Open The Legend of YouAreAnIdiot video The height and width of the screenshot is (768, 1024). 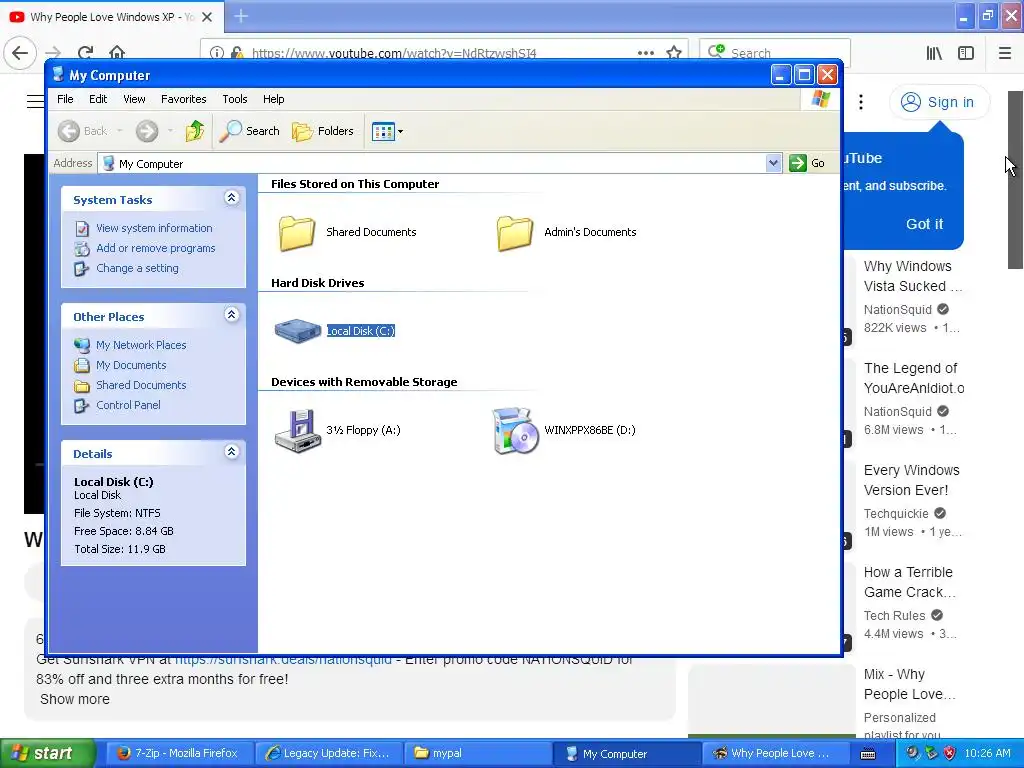pos(914,378)
